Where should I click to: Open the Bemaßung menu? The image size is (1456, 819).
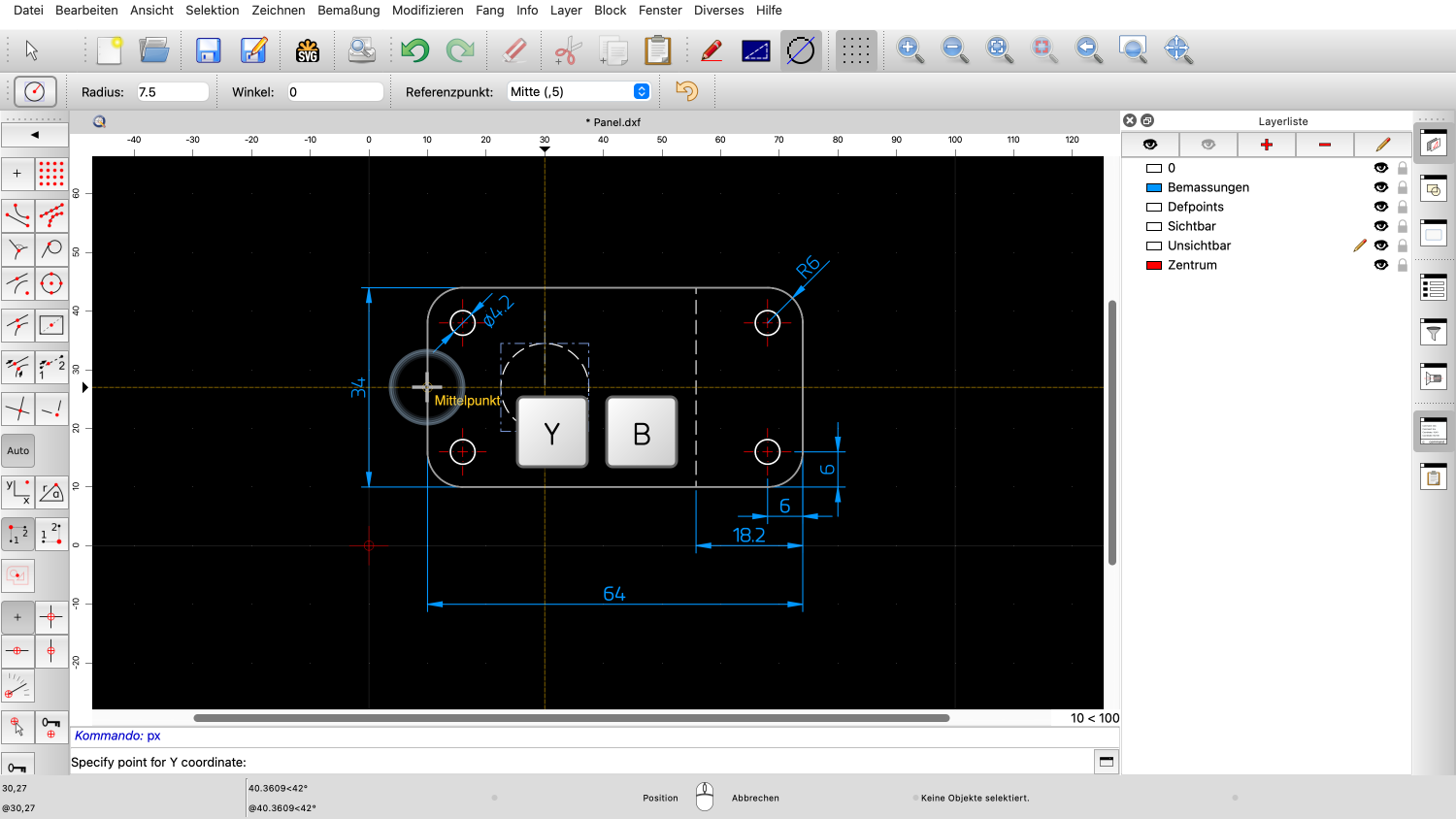pyautogui.click(x=348, y=10)
